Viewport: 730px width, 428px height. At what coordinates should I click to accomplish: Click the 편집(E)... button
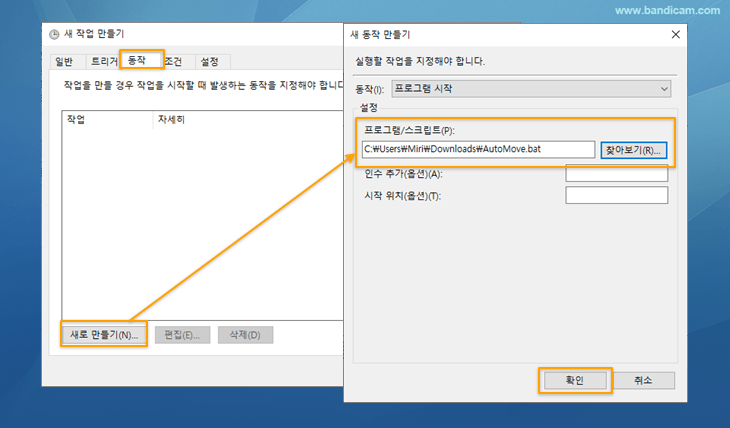[182, 334]
